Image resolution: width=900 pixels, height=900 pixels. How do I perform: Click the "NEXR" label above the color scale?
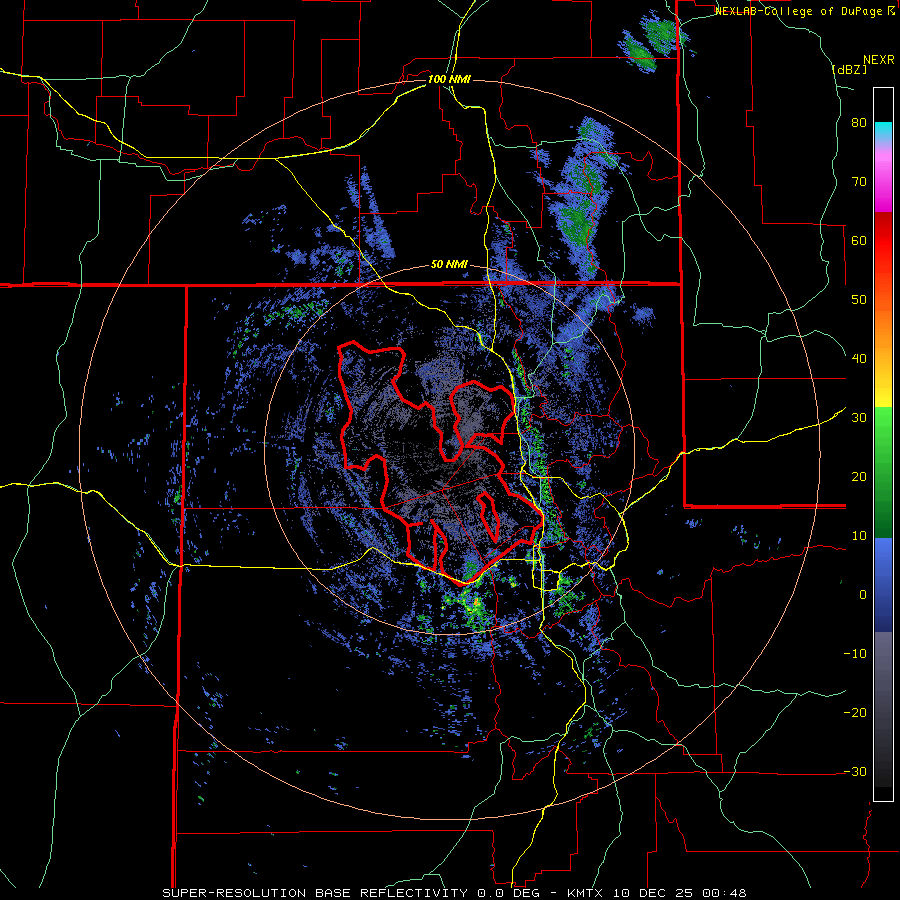click(878, 60)
